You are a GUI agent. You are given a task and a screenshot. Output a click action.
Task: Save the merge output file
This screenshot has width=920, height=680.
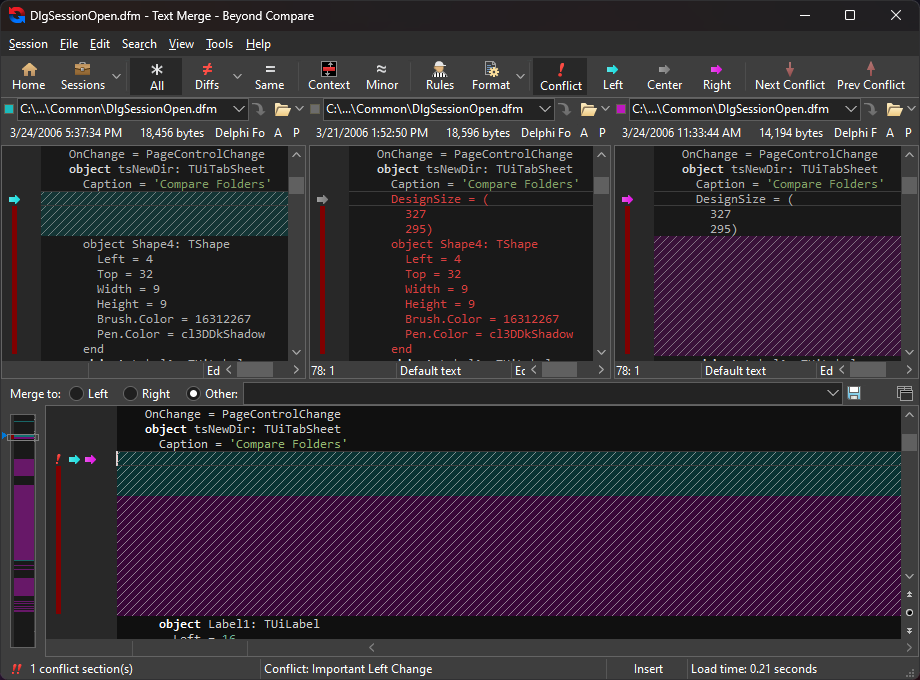854,394
